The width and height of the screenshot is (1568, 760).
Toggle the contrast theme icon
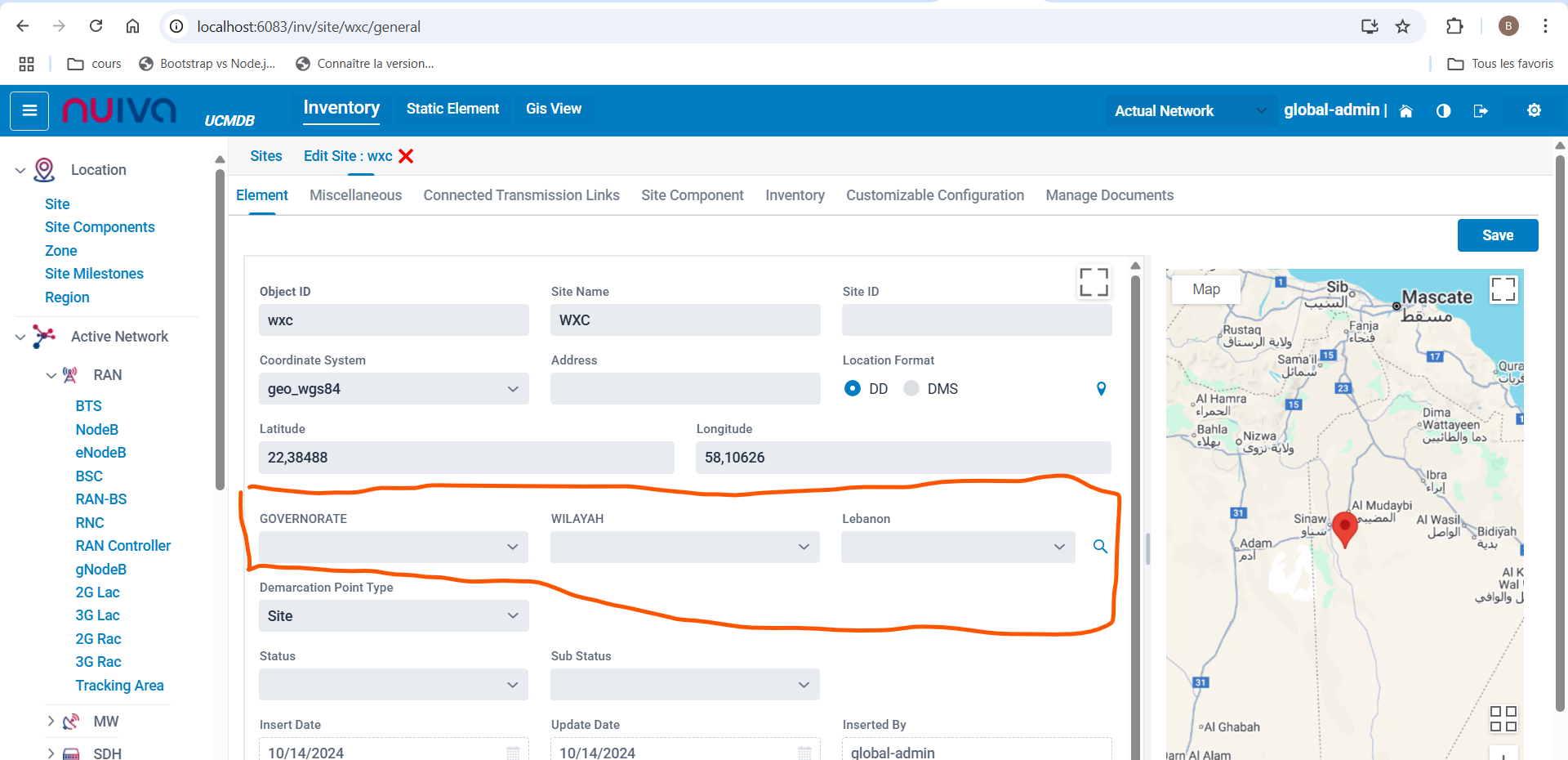1443,111
